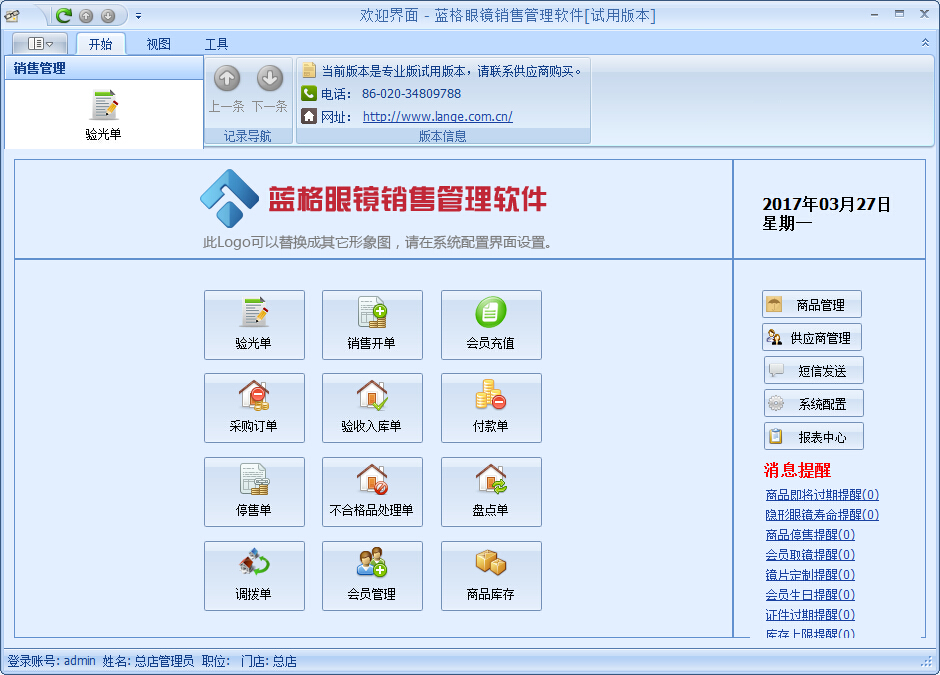This screenshot has width=940, height=675.
Task: Click the green refresh icon in quick access toolbar
Action: [64, 15]
